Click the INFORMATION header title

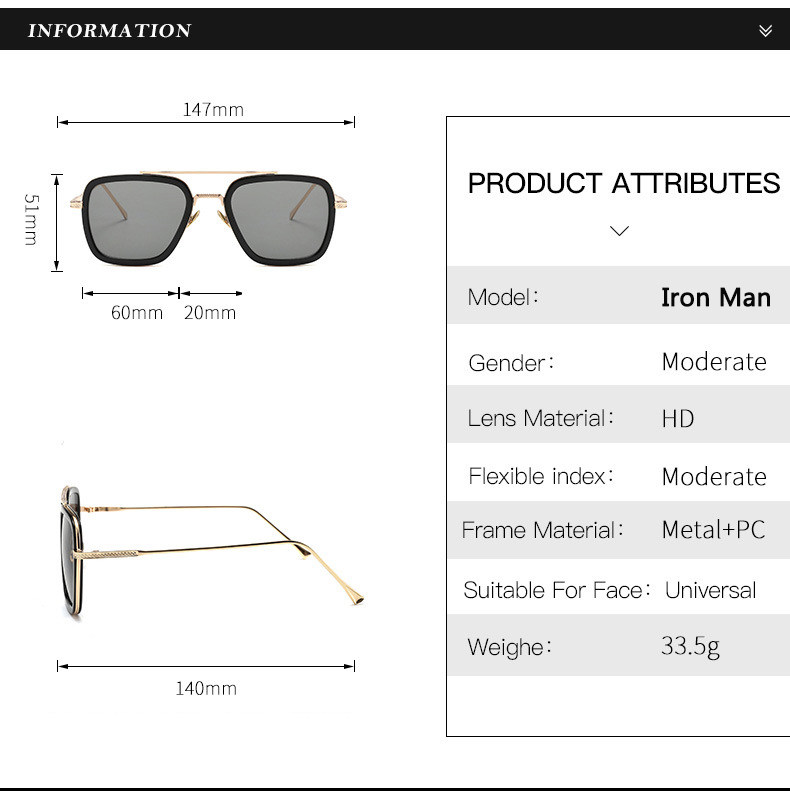(x=109, y=31)
